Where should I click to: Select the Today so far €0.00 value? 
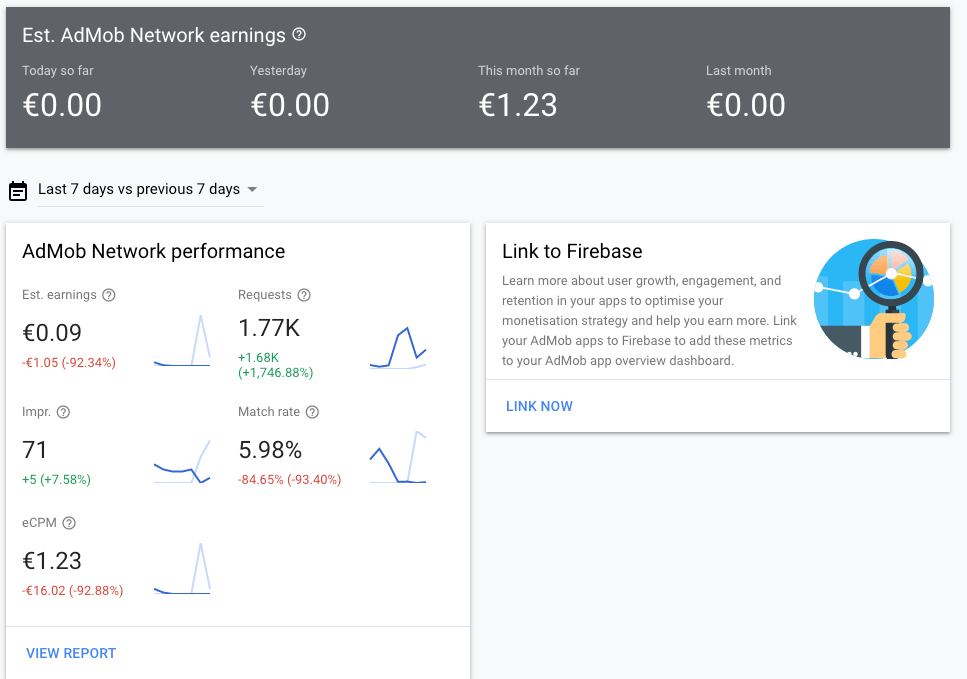[62, 105]
